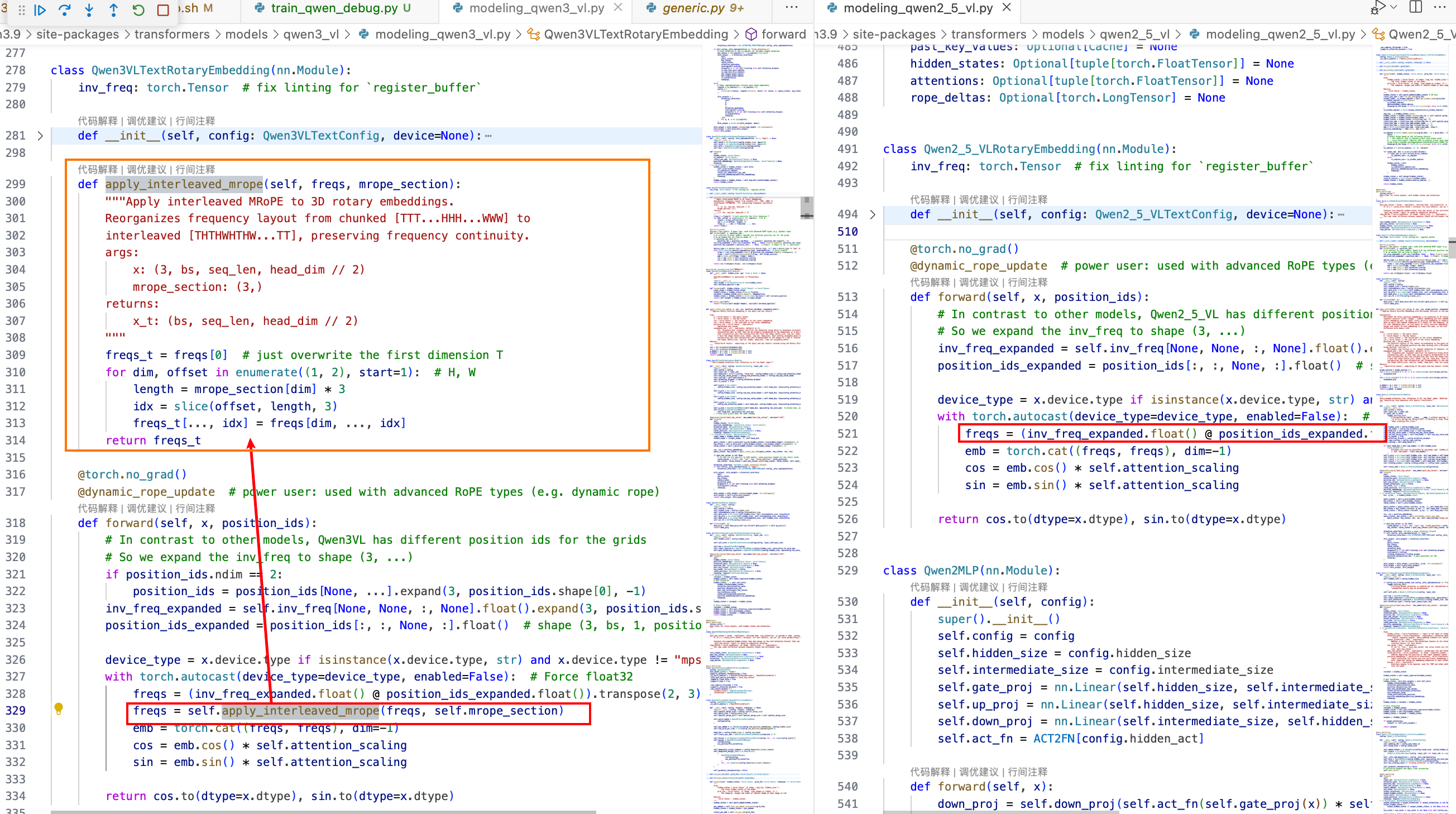The height and width of the screenshot is (814, 1456).
Task: Click the fold ellipsis after Qwen2_5_VLTextConfig __init__
Action: tap(1340, 215)
